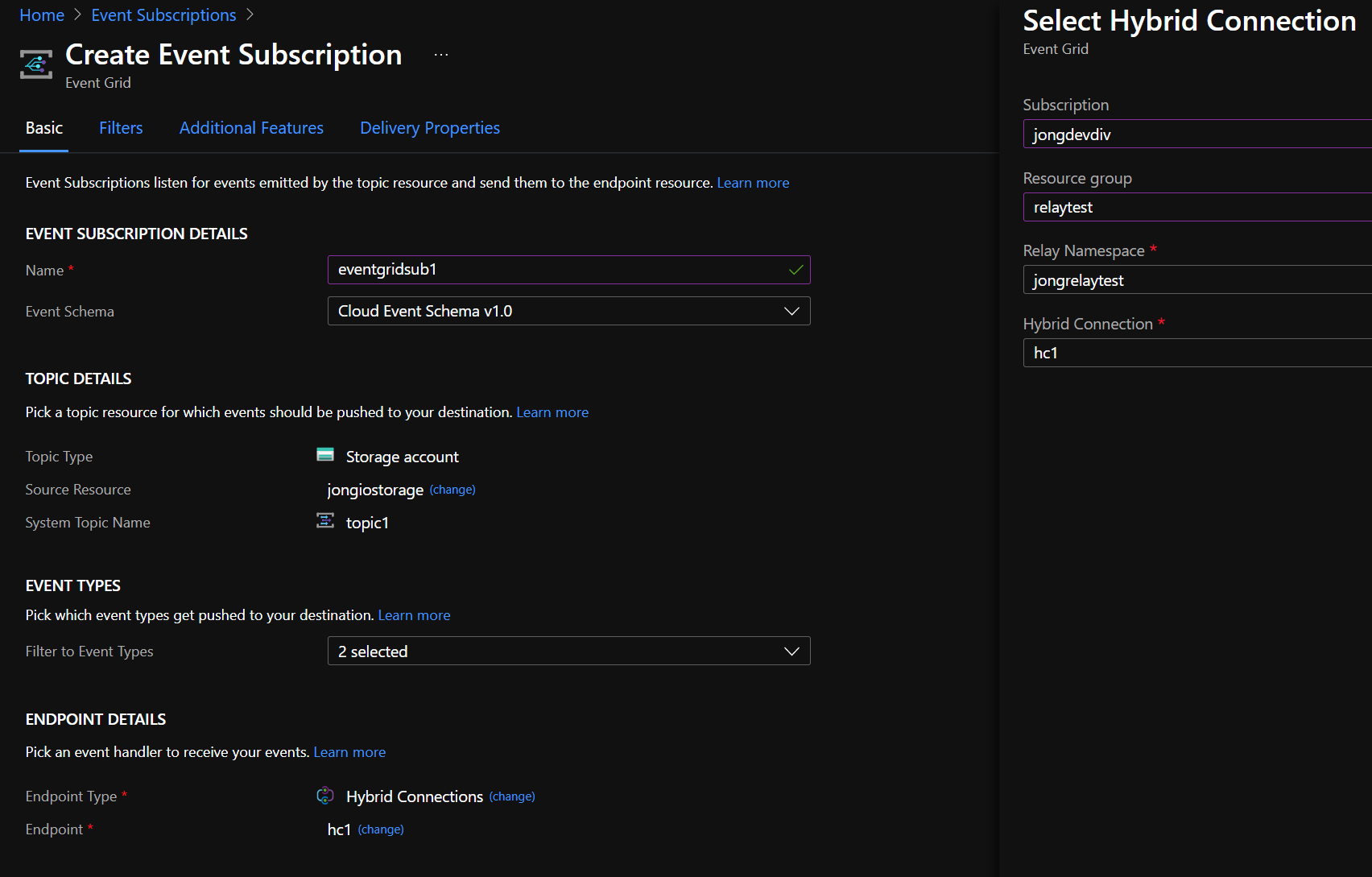Click change link next to jongiostorage

[453, 490]
